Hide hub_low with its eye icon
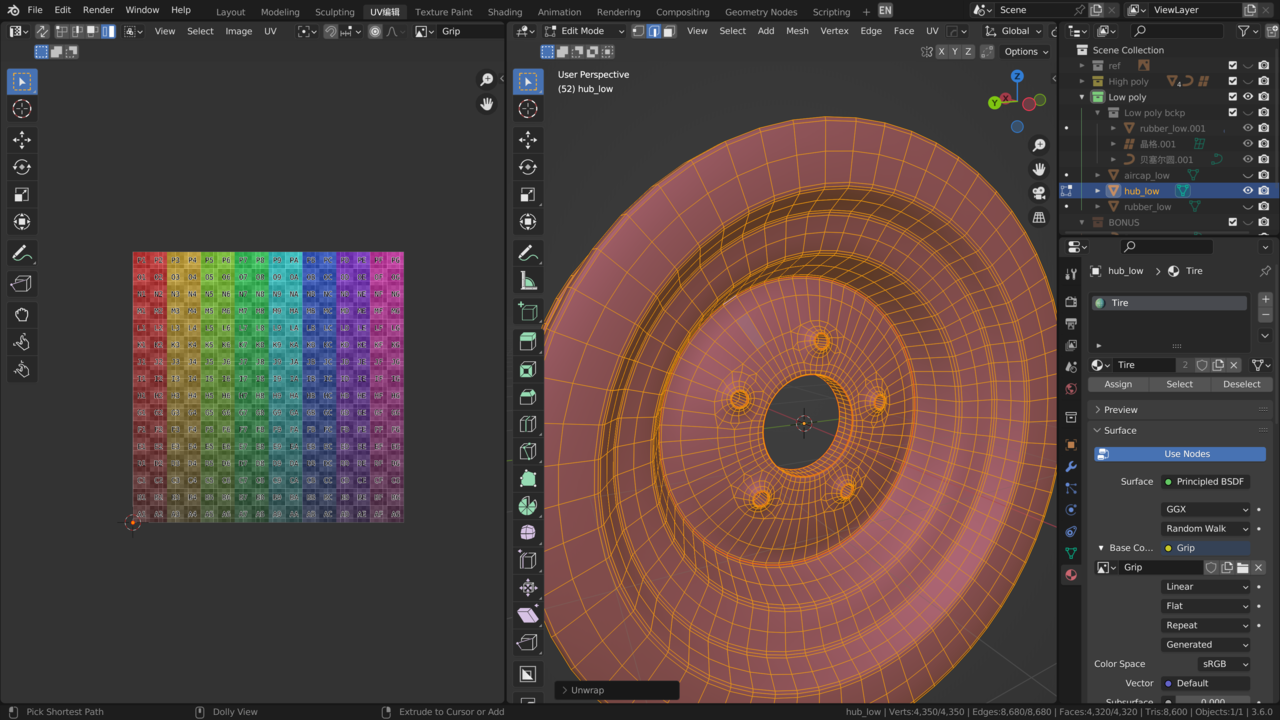Screen dimensions: 1280x720 1248,191
